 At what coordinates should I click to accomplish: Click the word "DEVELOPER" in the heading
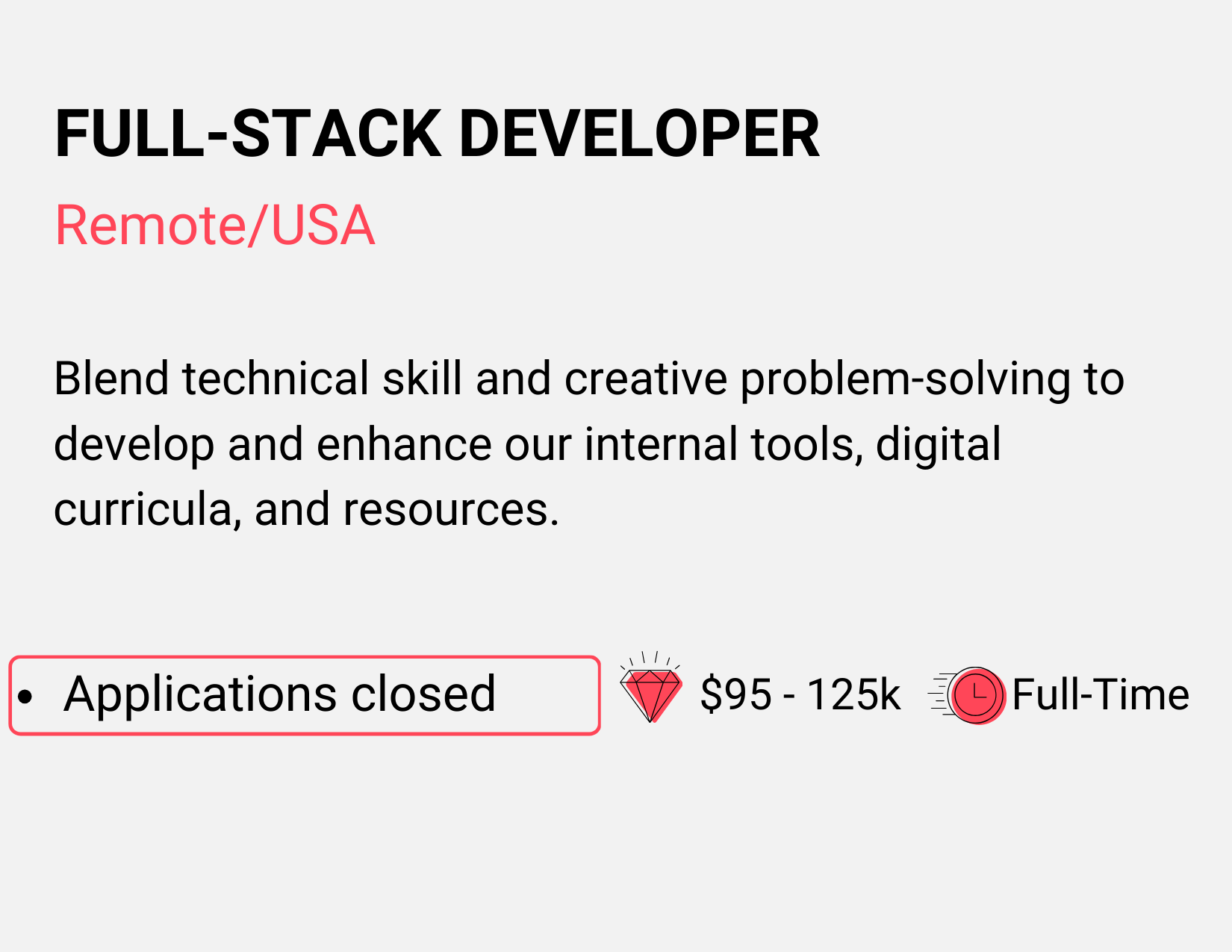pos(639,134)
